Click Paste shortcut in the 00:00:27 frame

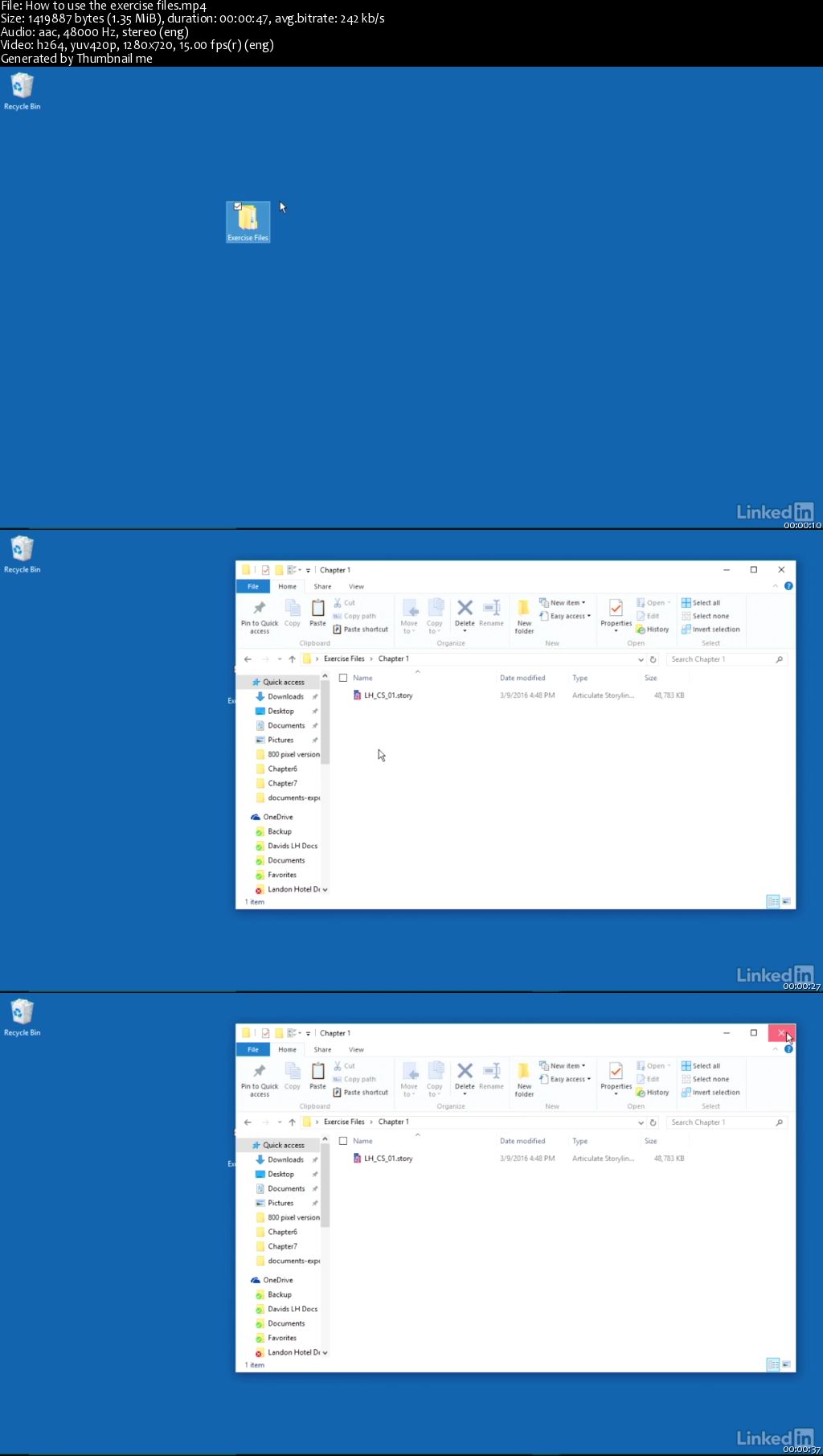(360, 630)
